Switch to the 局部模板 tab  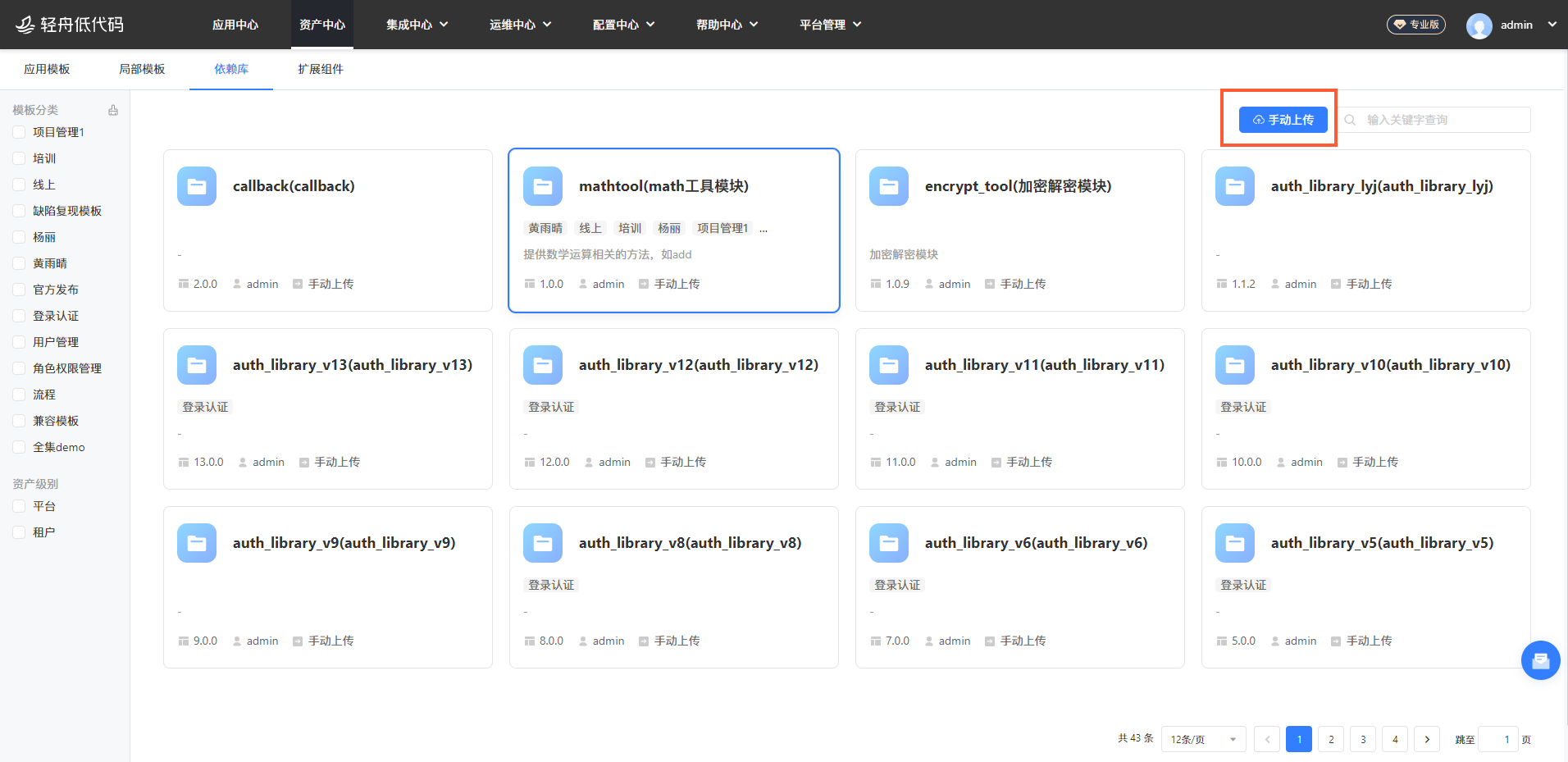pyautogui.click(x=142, y=69)
